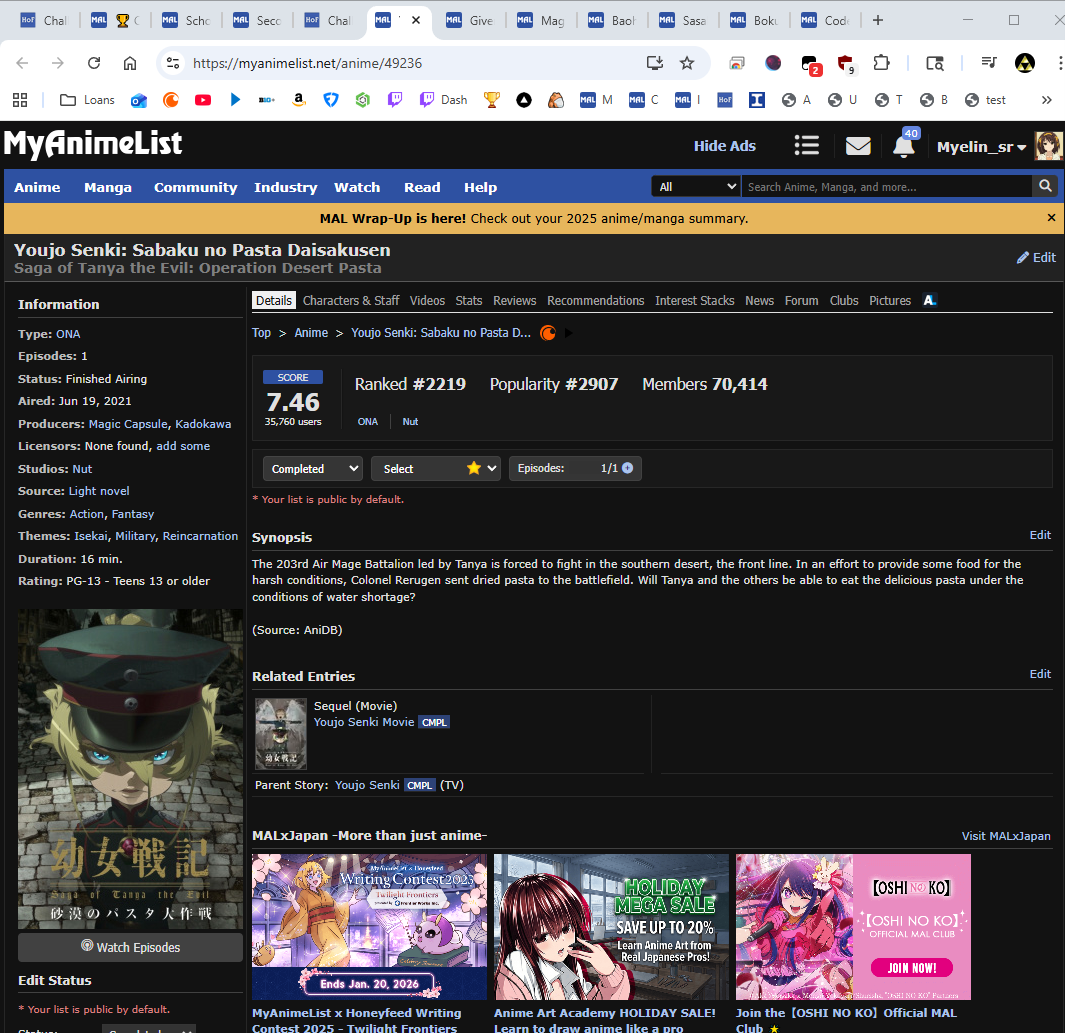Reload the page in browser
The image size is (1065, 1033).
click(94, 63)
